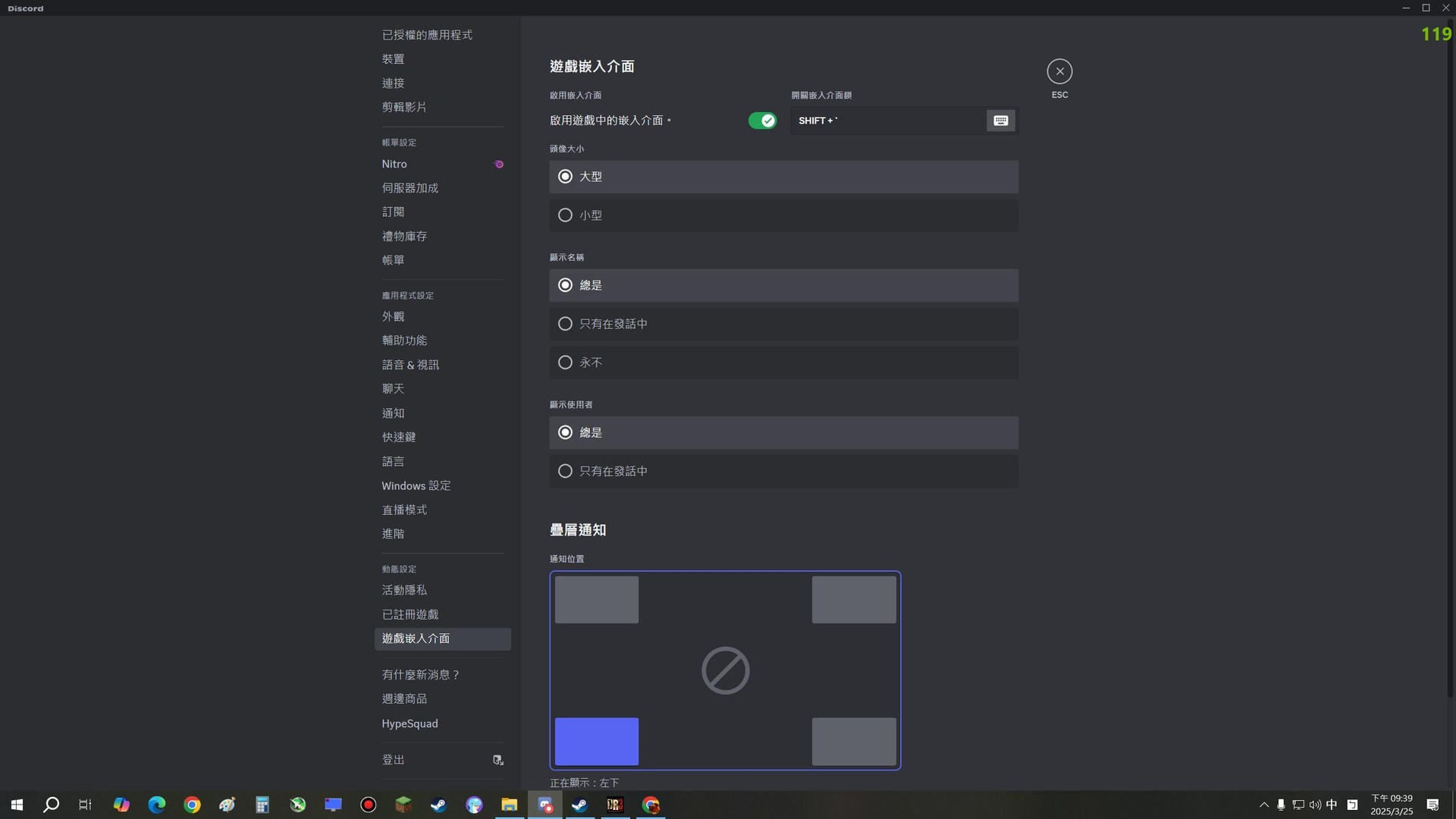This screenshot has height=819, width=1456.
Task: Open 快速鍵 settings page
Action: pyautogui.click(x=442, y=437)
